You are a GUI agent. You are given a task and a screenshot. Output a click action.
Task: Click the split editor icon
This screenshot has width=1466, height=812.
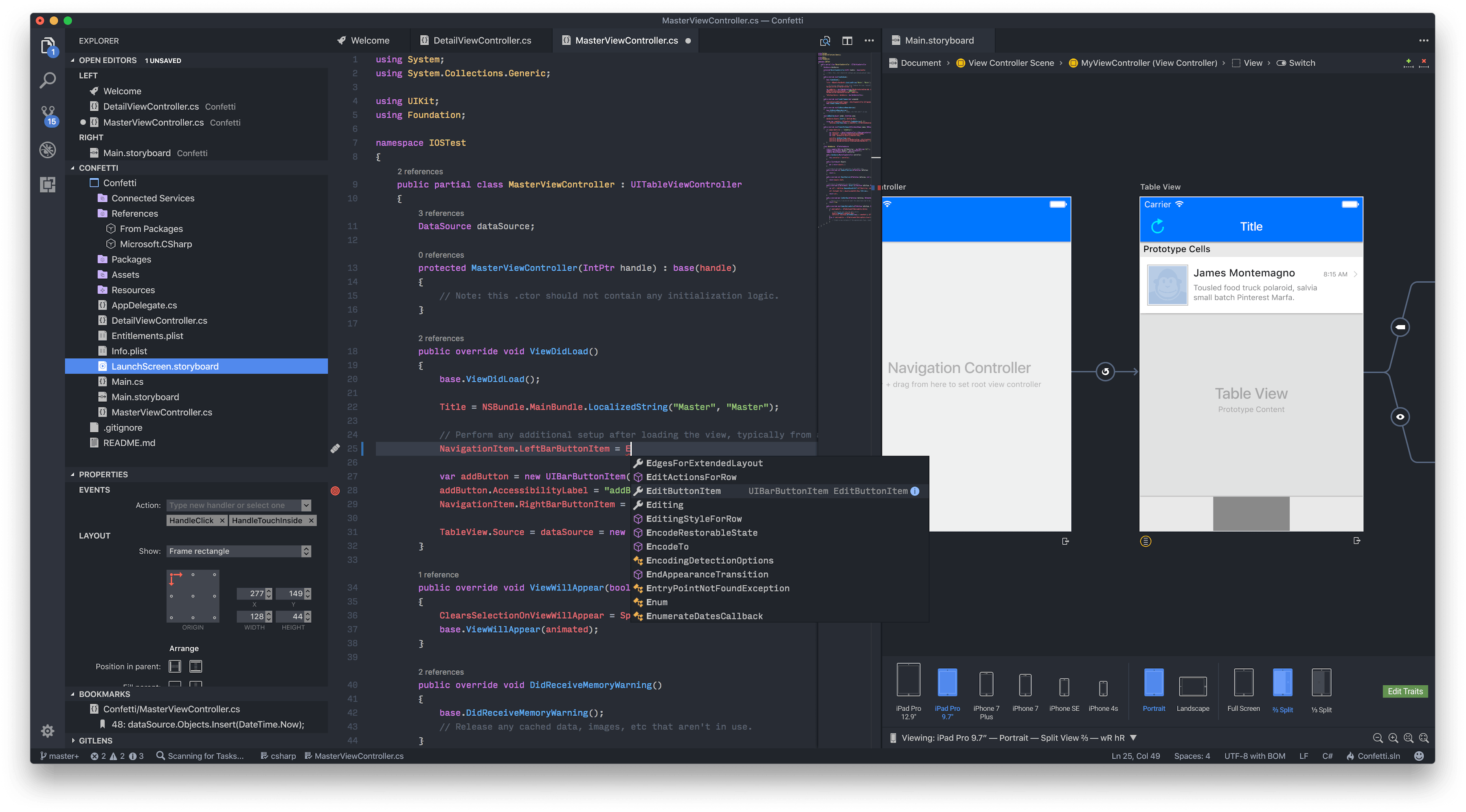[x=847, y=40]
